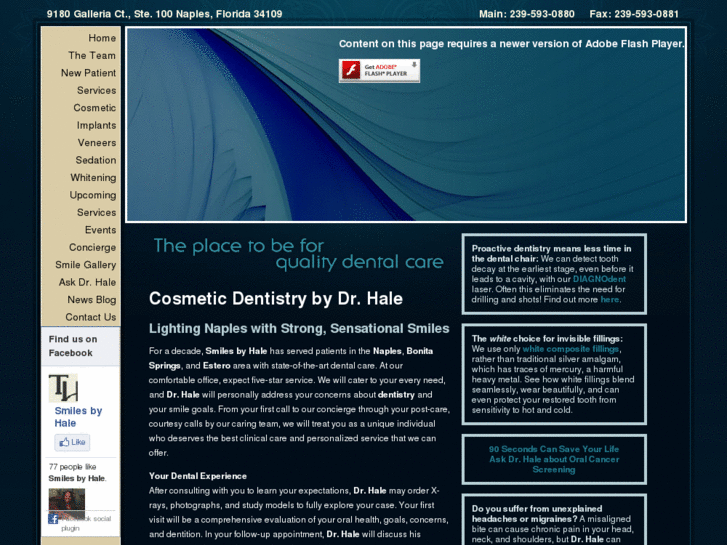Screen dimensions: 727x545
Task: Click 'Lighting Naples with Strong, Sensational Smiles' heading
Action: tap(299, 328)
